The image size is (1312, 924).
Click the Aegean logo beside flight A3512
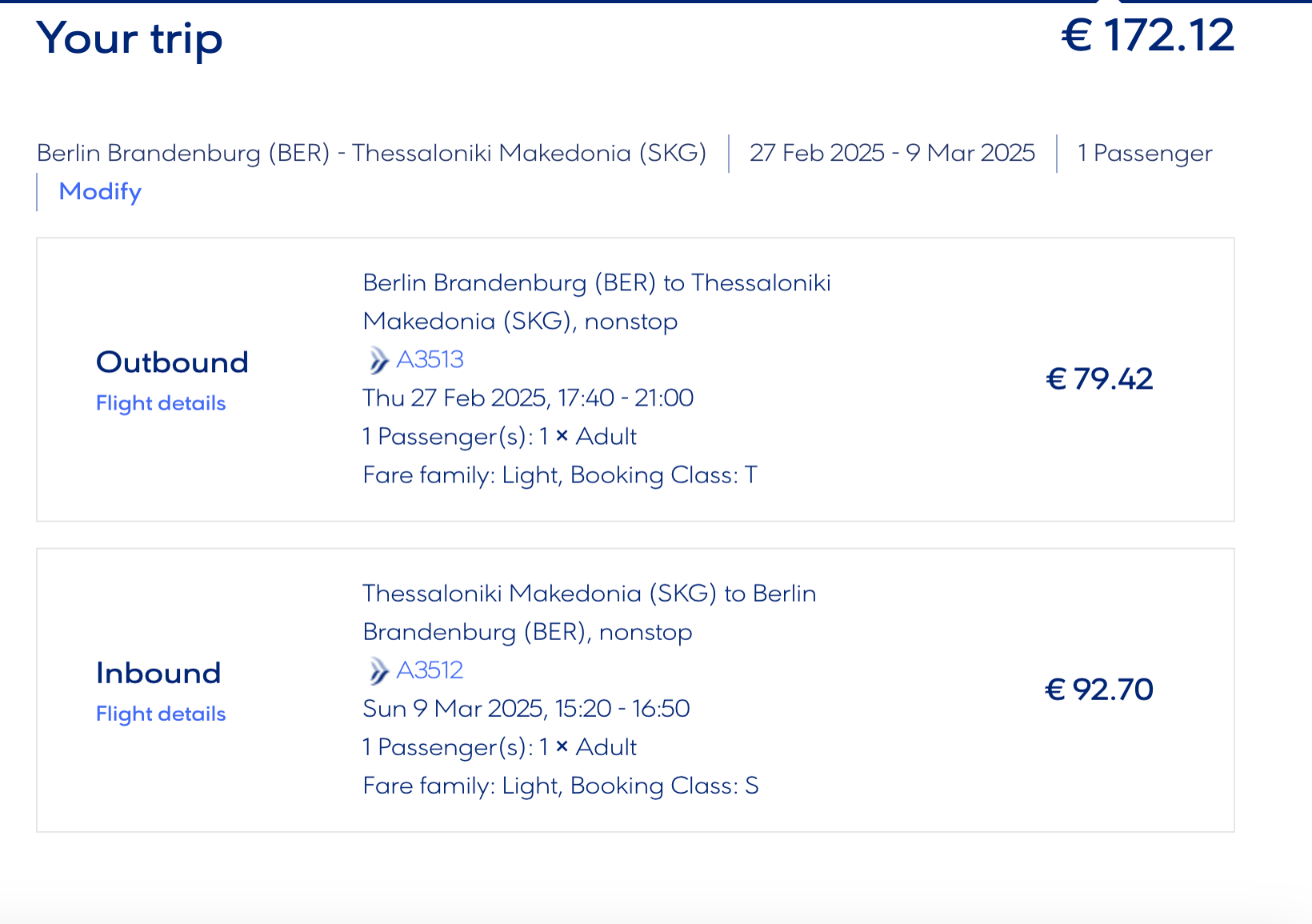point(377,670)
